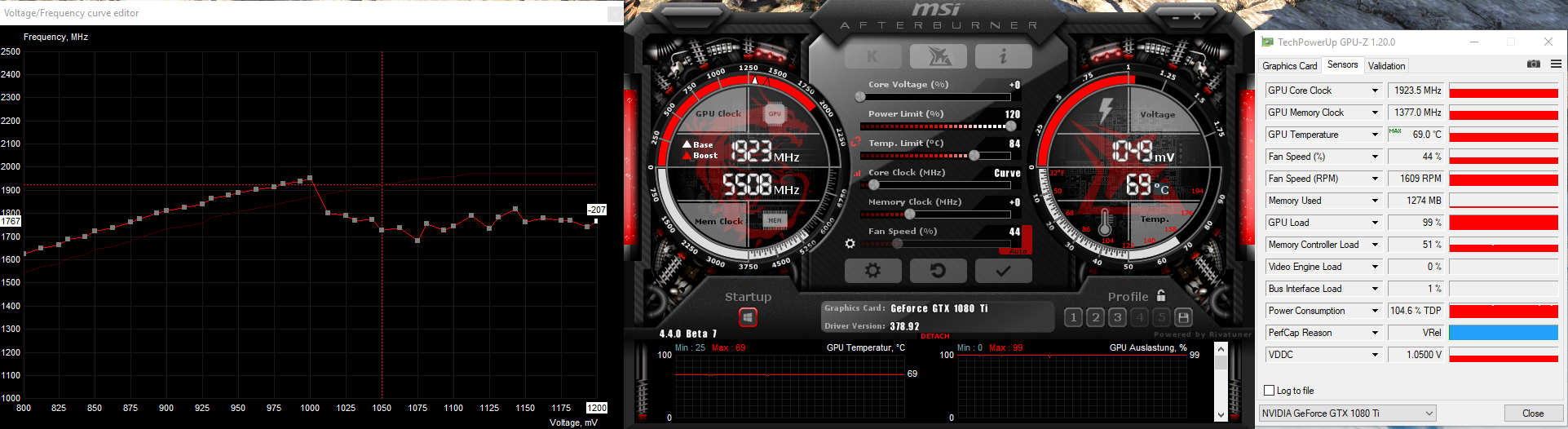Click the 104.6 % TDP value
This screenshot has width=1568, height=429.
(1416, 311)
